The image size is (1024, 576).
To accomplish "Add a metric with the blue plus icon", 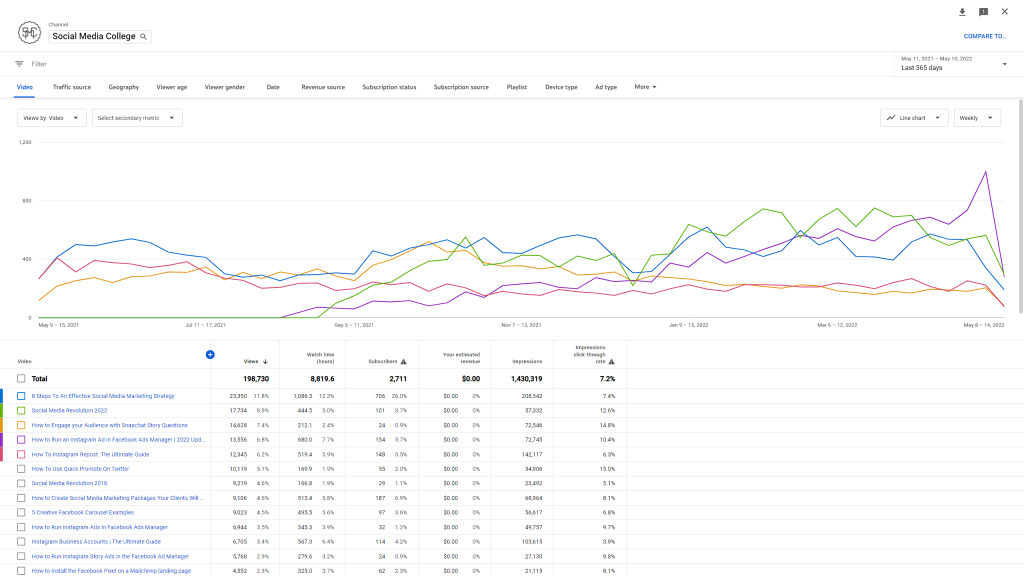I will coord(210,354).
